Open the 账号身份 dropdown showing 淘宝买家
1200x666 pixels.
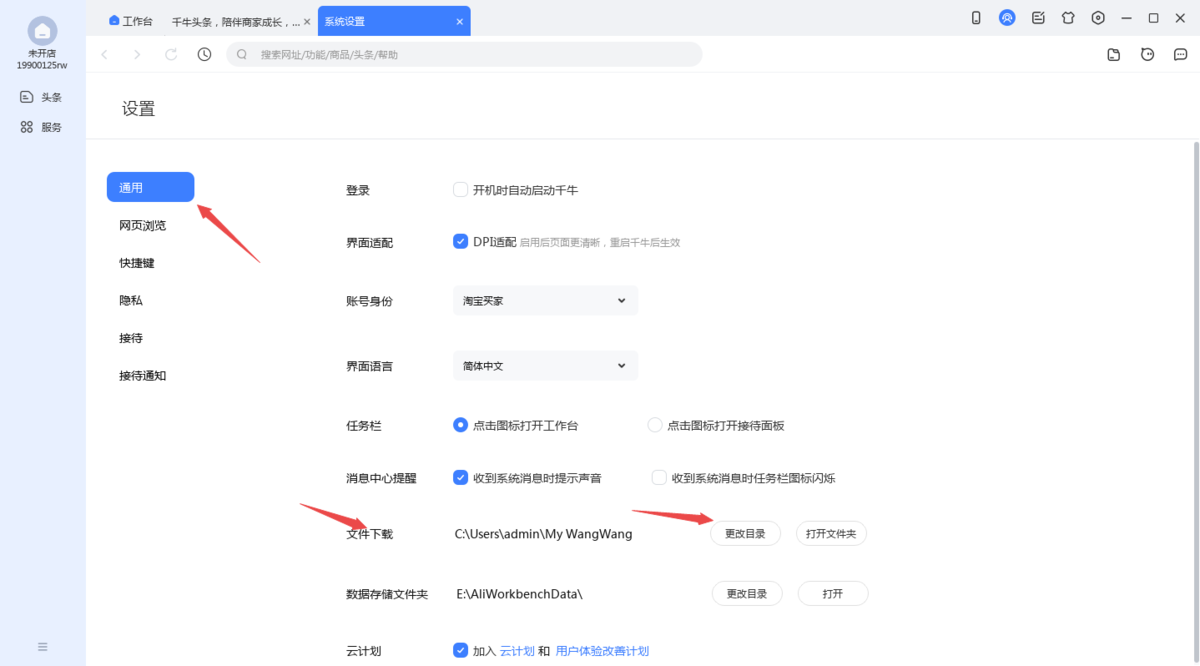pos(545,300)
